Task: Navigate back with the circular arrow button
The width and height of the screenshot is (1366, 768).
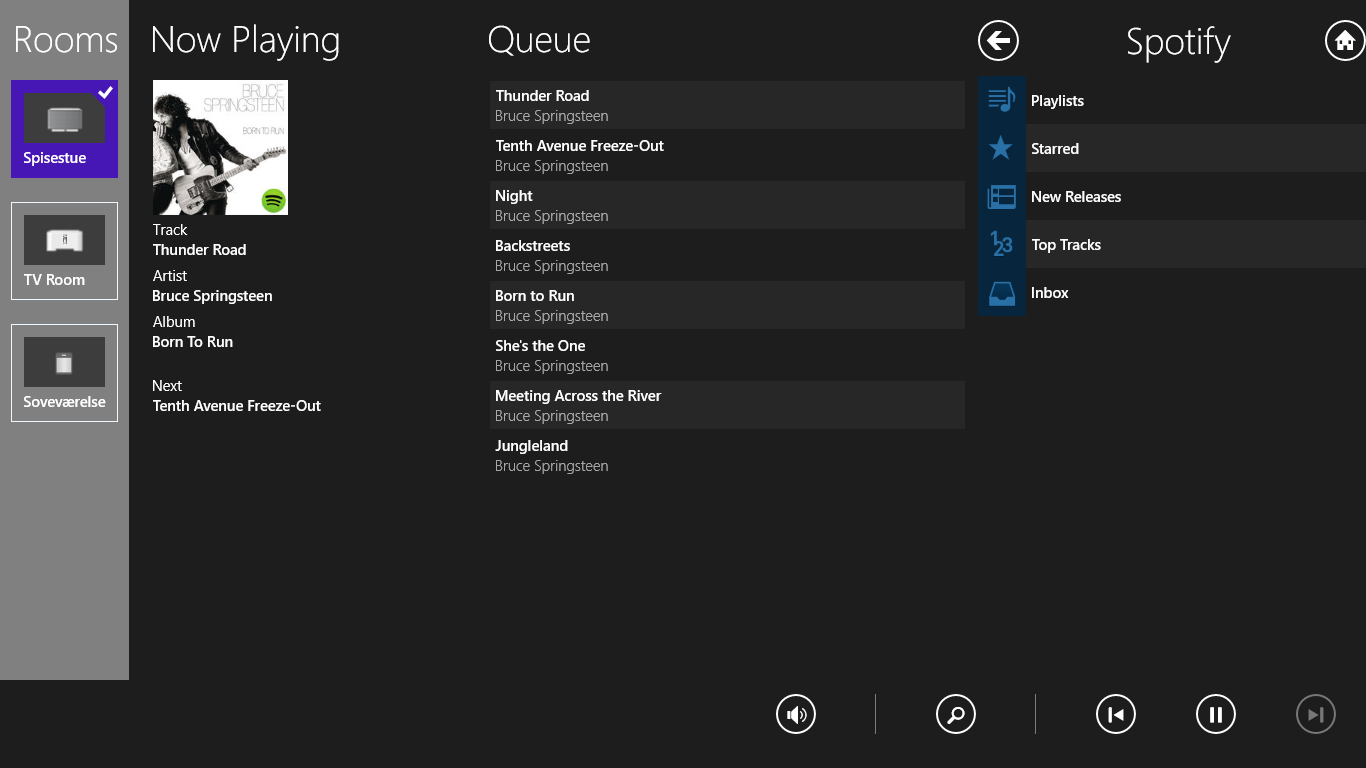Action: tap(997, 41)
